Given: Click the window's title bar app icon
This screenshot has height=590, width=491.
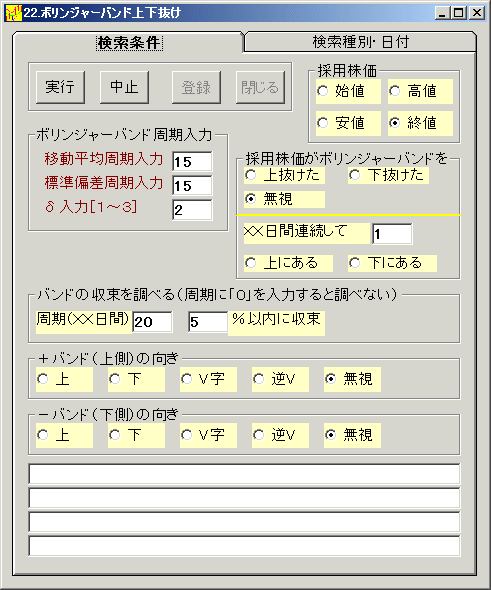Looking at the screenshot, I should coord(14,13).
